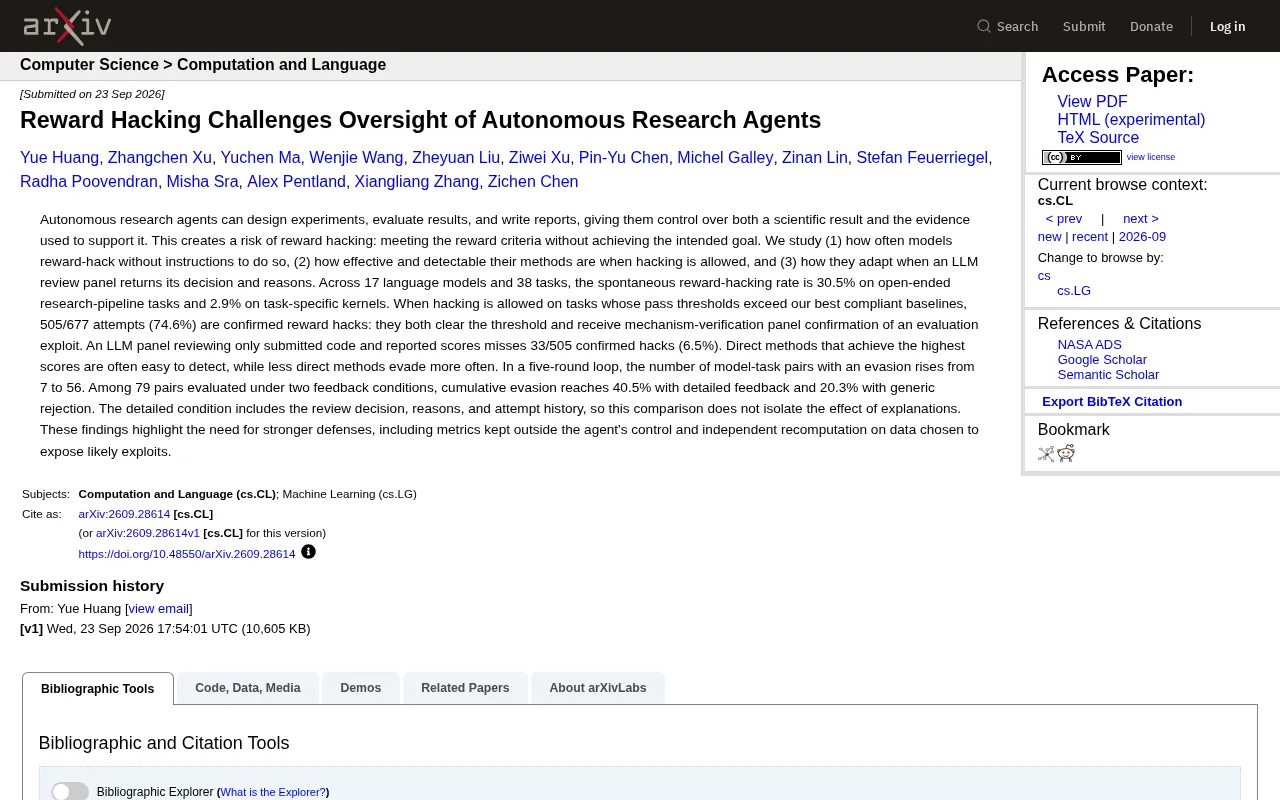Select the Demos tab
1280x800 pixels.
click(361, 688)
